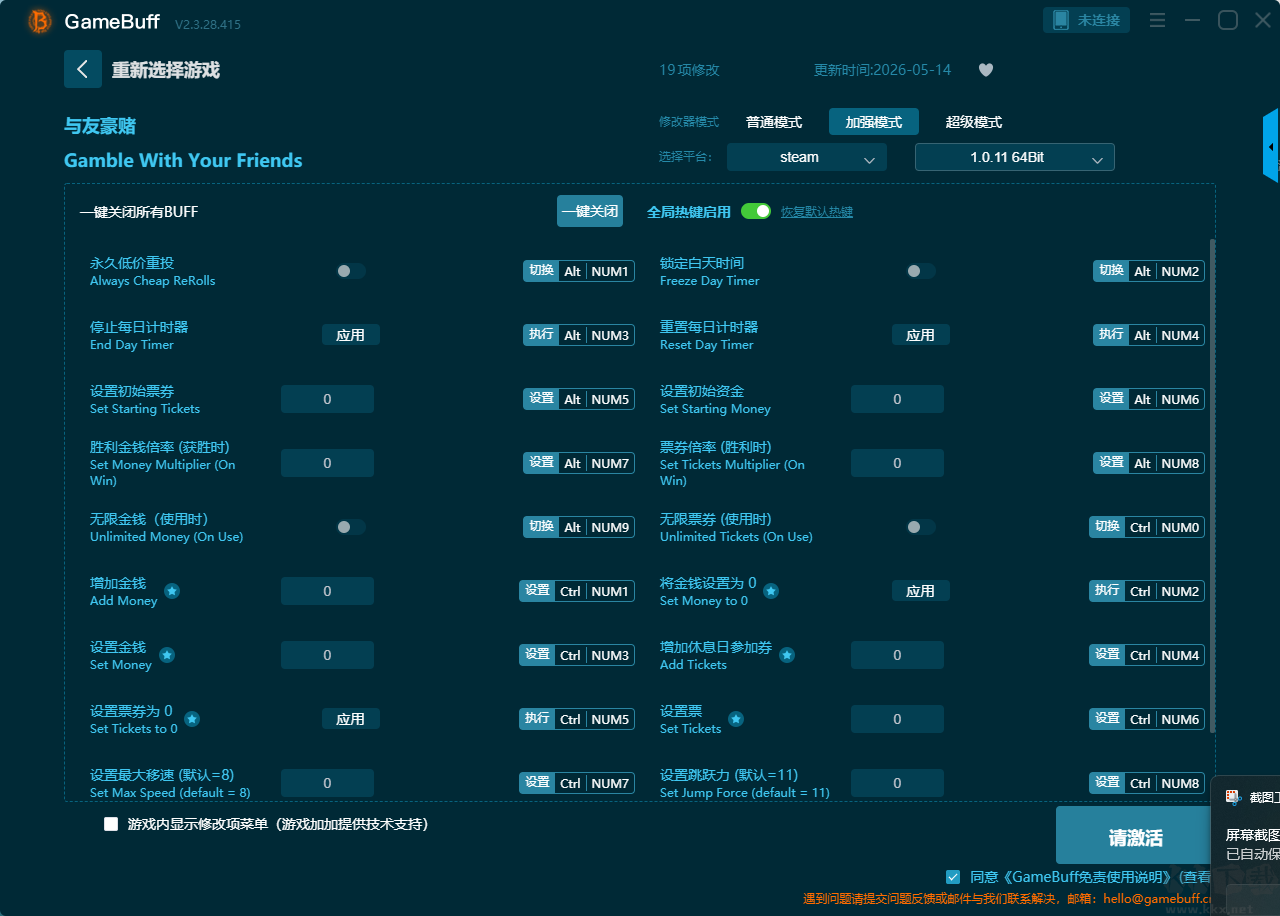Toggle Always Cheap ReRolls switch
1280x916 pixels.
coord(350,271)
